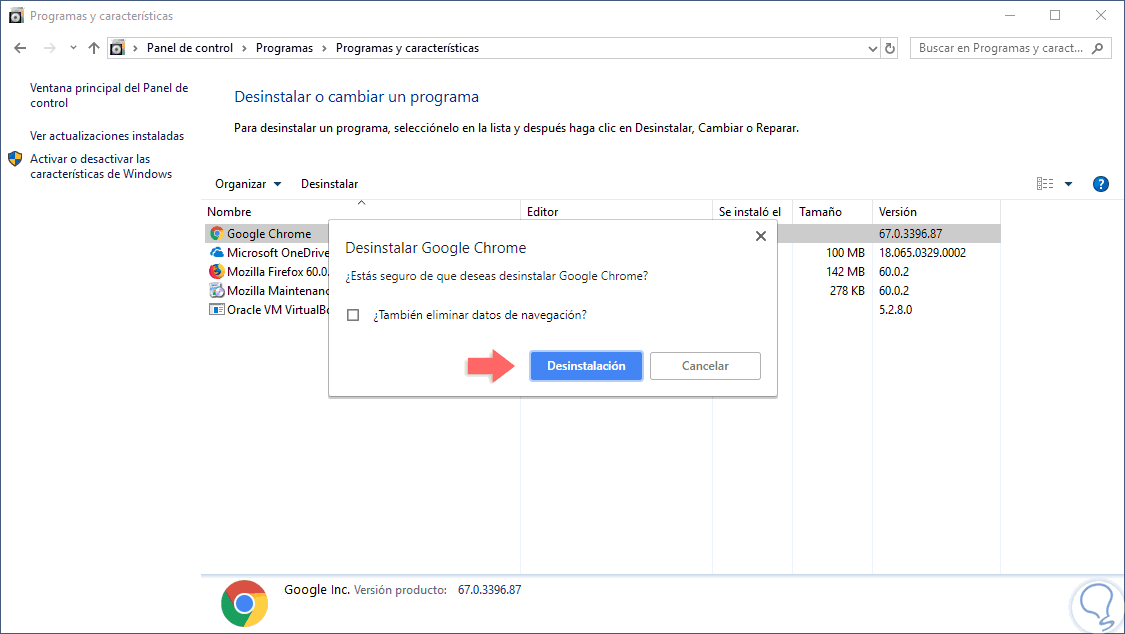1125x634 pixels.
Task: Click the 100 MB size cell
Action: click(x=845, y=252)
